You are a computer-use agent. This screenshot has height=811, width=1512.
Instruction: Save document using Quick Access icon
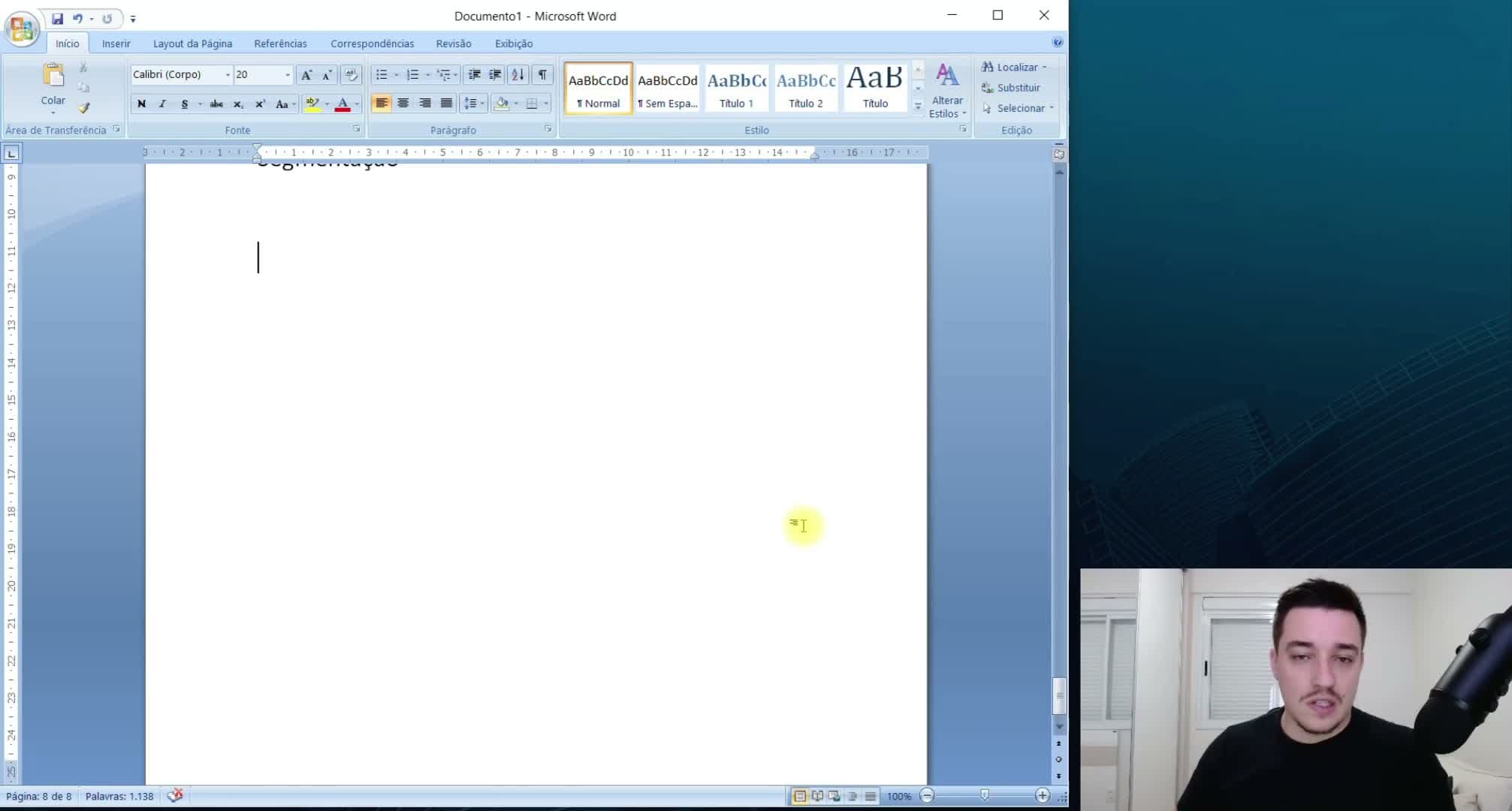click(57, 18)
